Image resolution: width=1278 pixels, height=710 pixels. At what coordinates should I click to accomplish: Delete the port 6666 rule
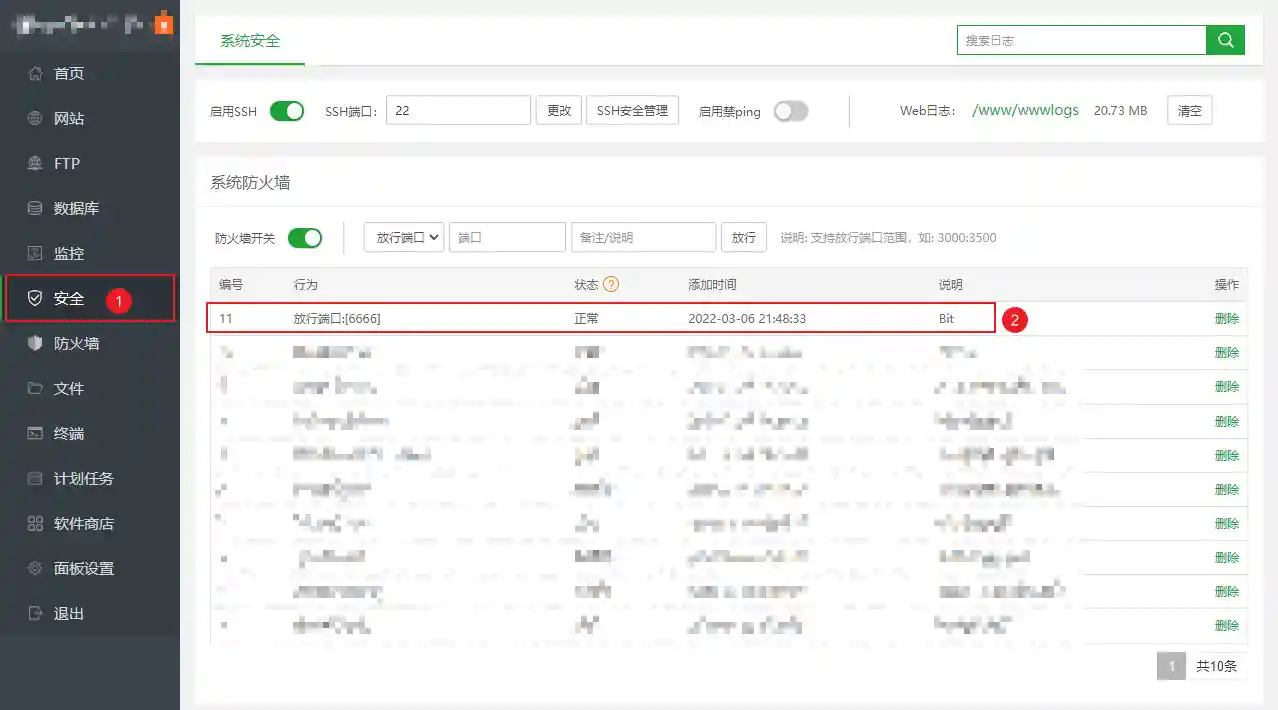1226,318
